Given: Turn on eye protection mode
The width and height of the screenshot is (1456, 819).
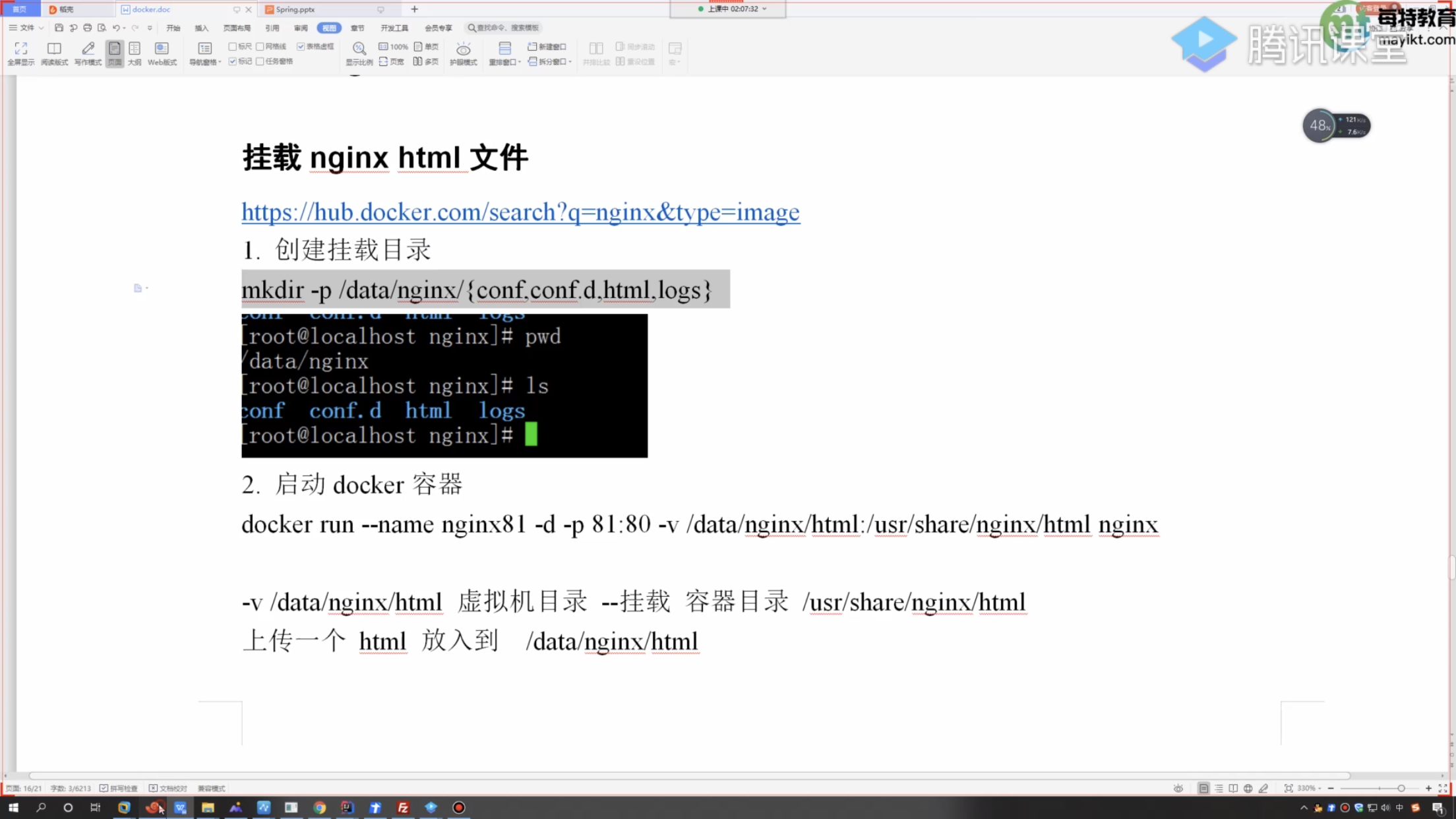Looking at the screenshot, I should click(463, 53).
